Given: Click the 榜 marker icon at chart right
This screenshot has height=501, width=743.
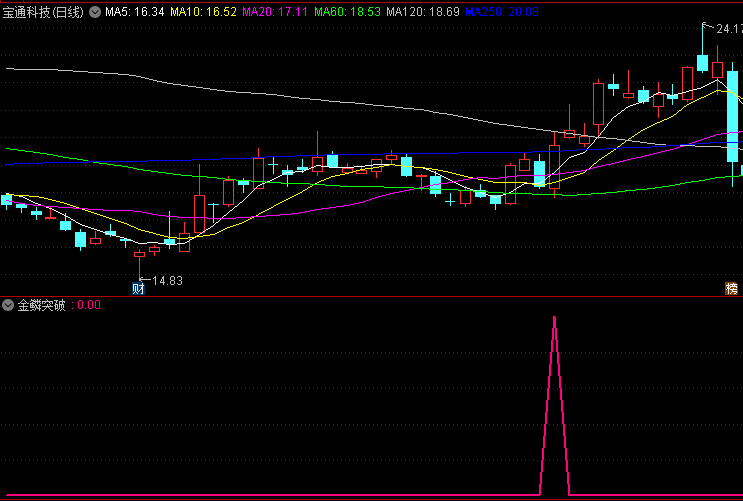Looking at the screenshot, I should (x=732, y=288).
